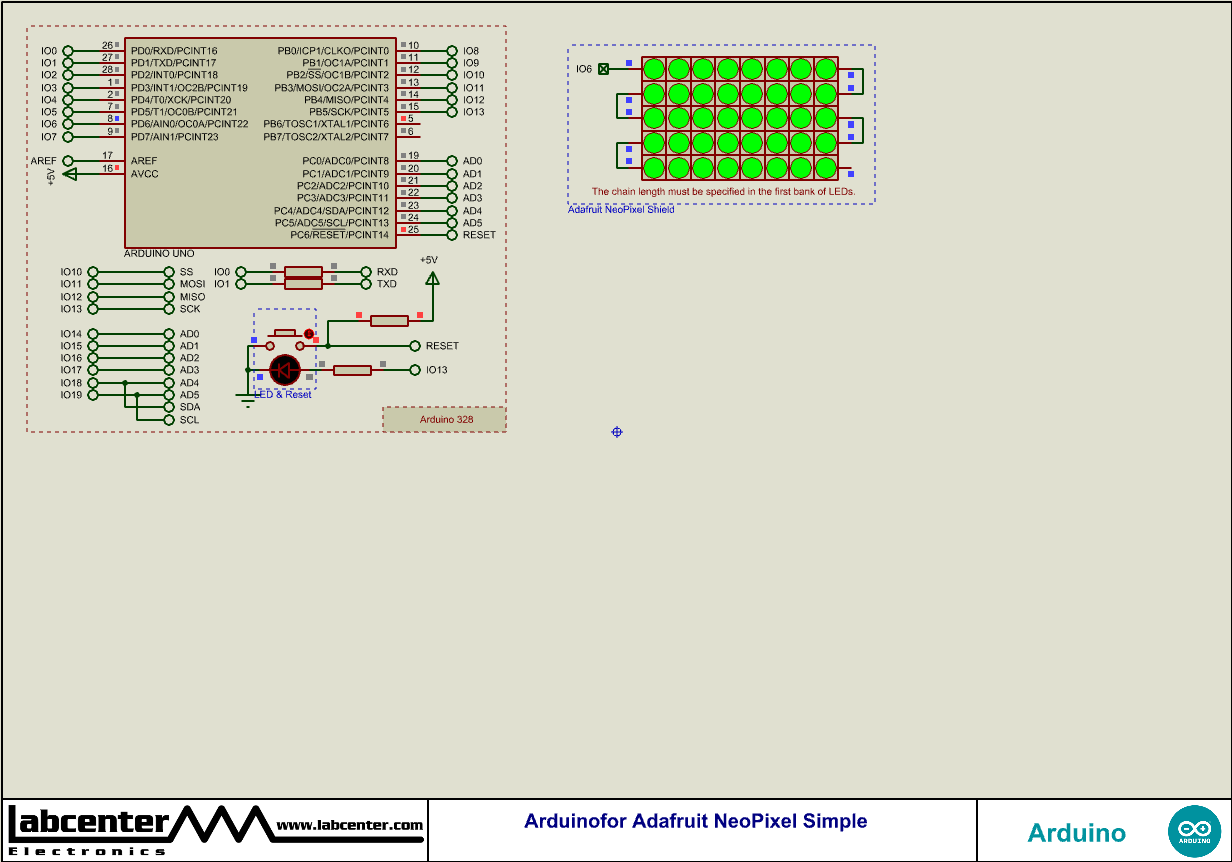
Task: Click the Arduino logo in the title block
Action: pyautogui.click(x=1196, y=830)
